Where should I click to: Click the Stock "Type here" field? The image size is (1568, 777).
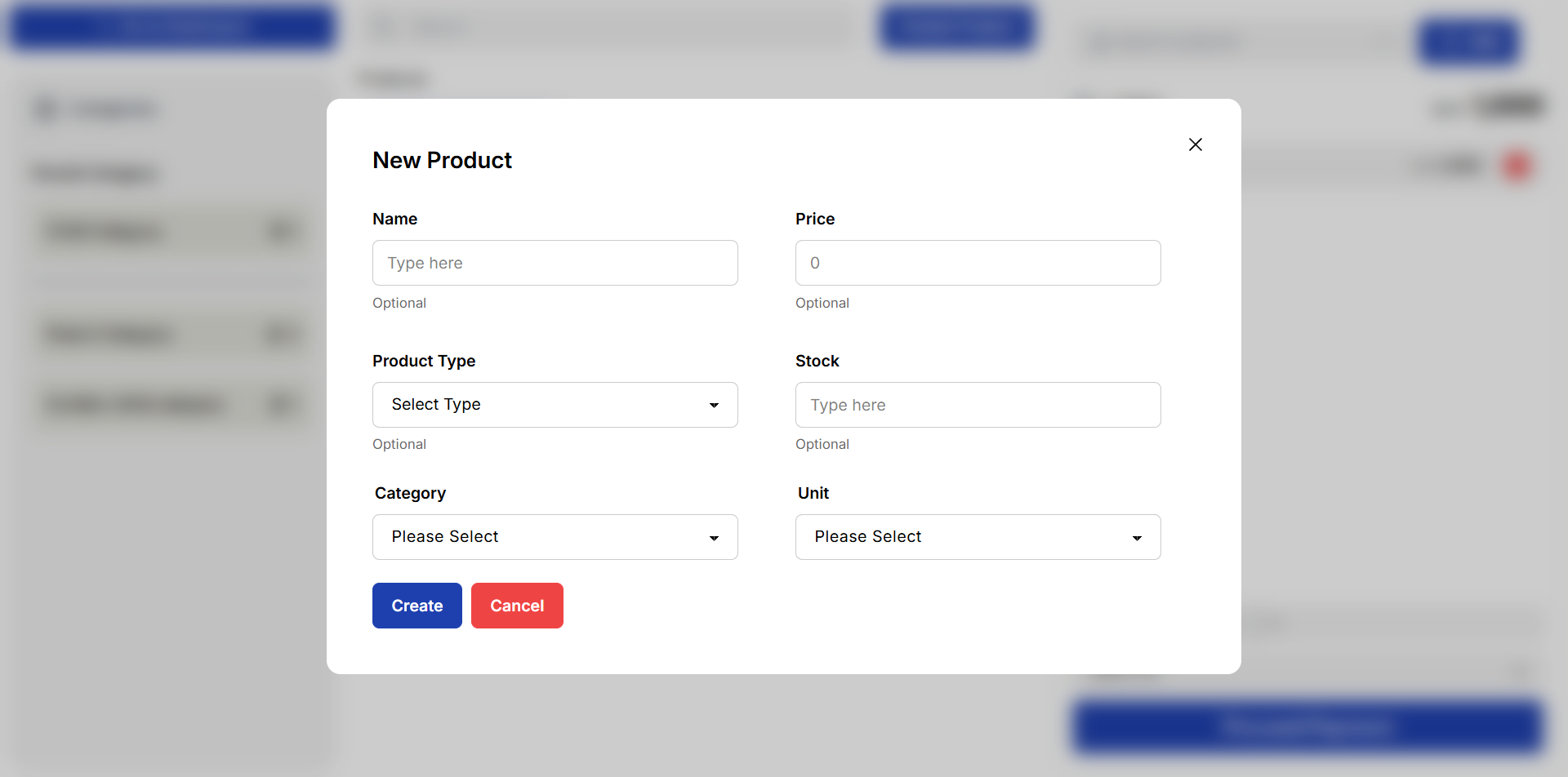[x=978, y=405]
